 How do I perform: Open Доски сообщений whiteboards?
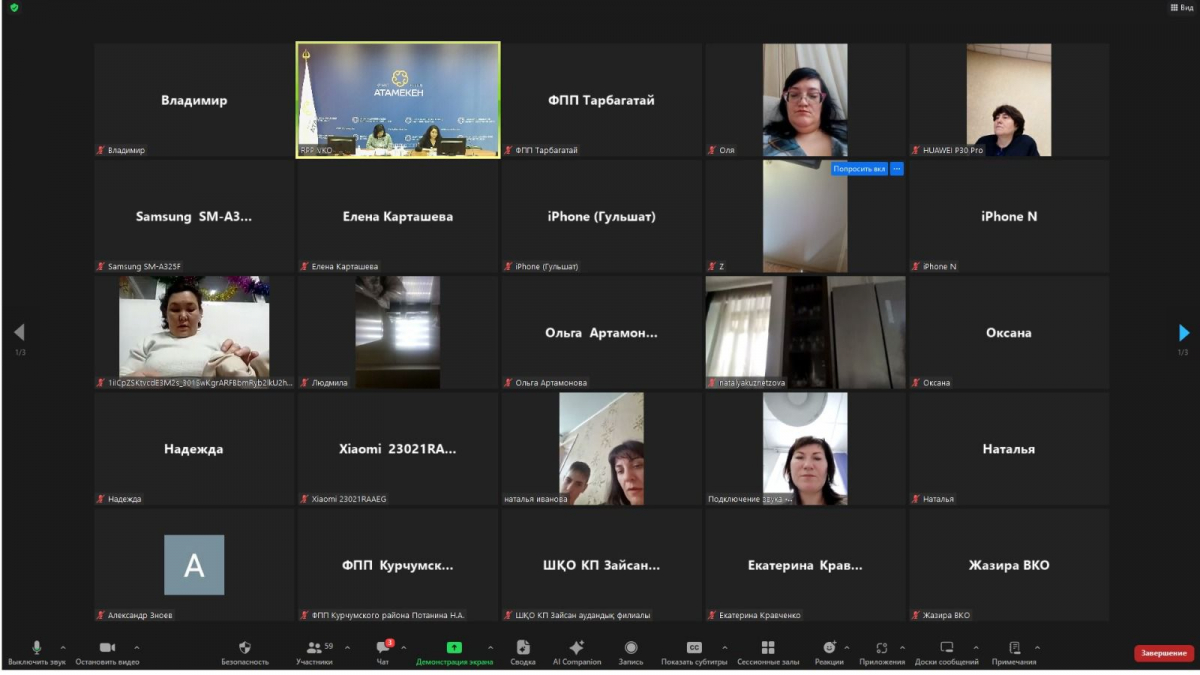coord(947,653)
